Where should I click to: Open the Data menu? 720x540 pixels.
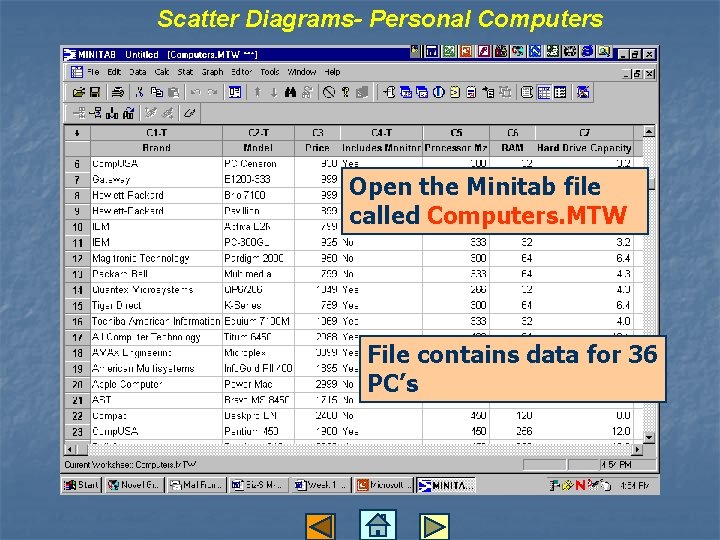click(x=137, y=72)
